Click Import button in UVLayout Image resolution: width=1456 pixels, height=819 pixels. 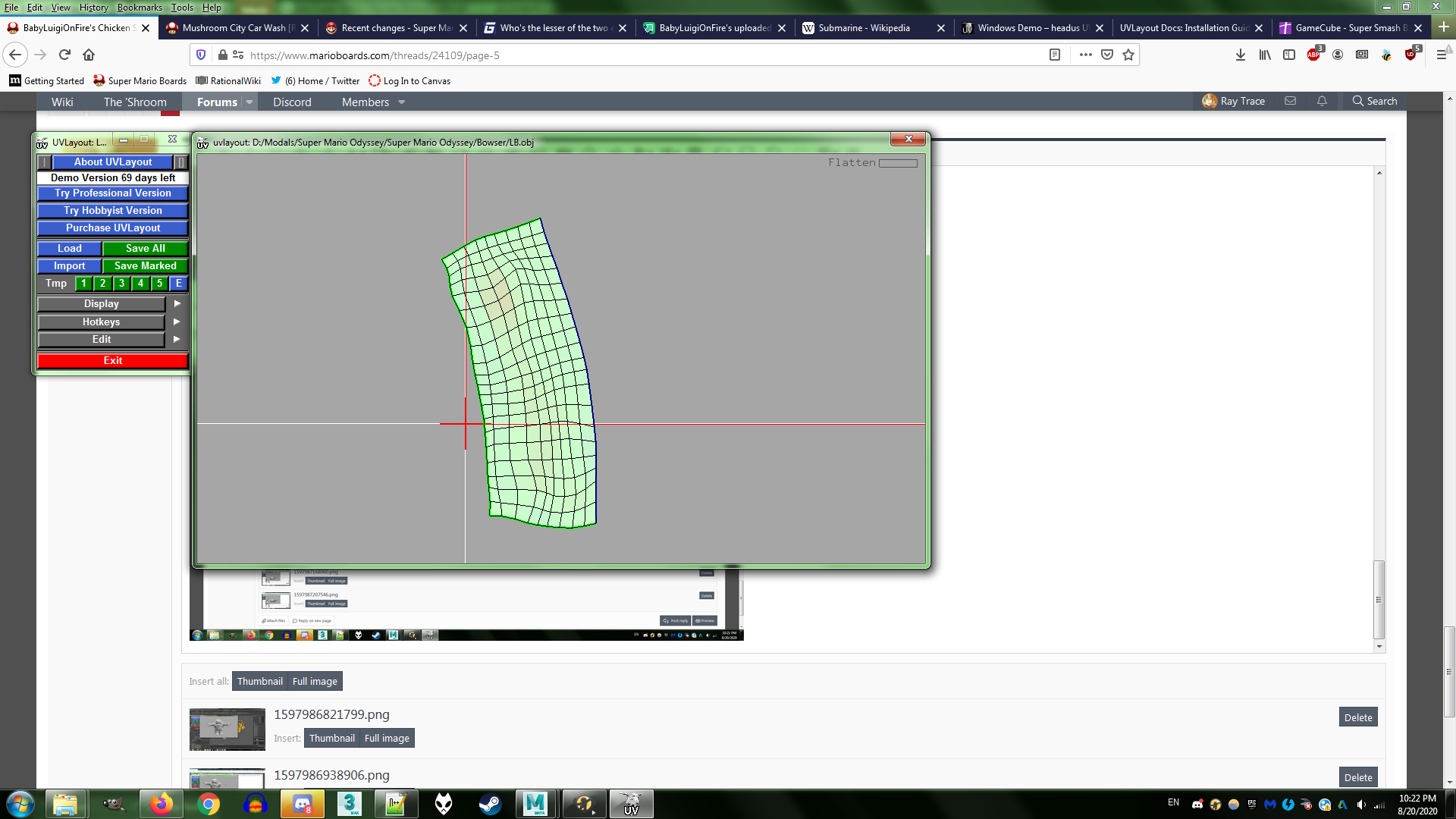(x=69, y=265)
